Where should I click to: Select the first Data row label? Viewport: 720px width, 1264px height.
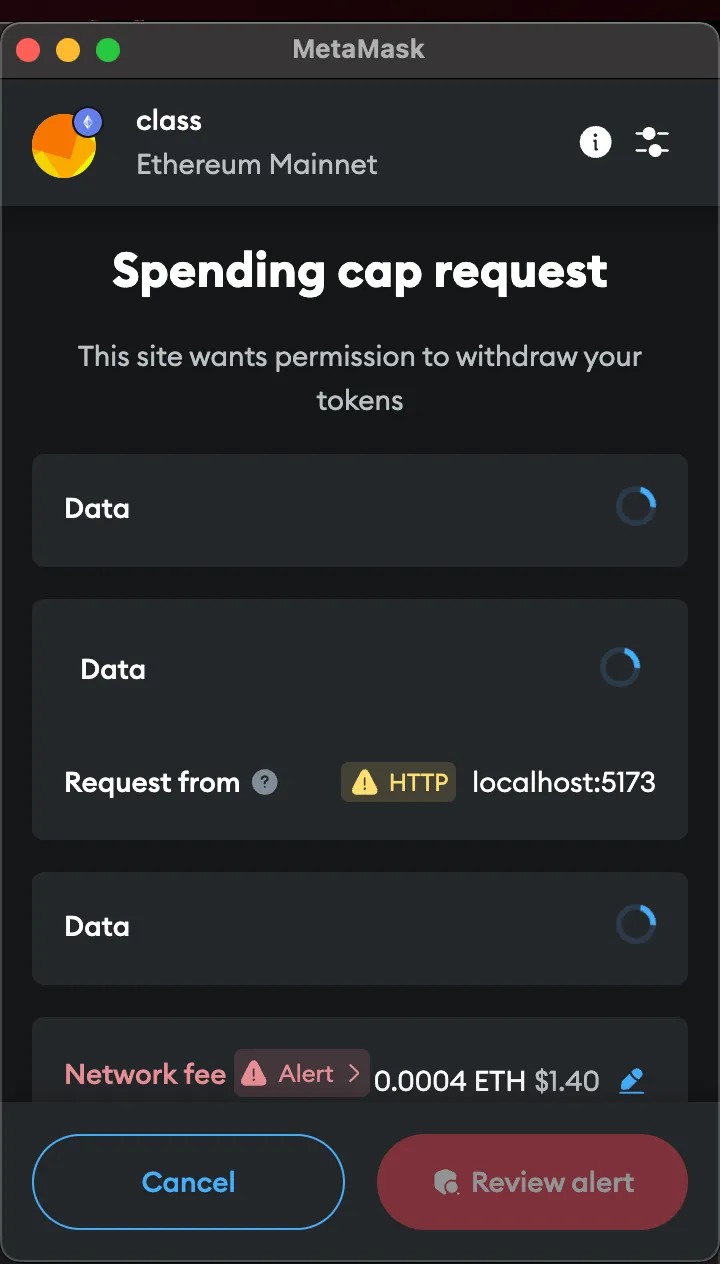coord(97,508)
